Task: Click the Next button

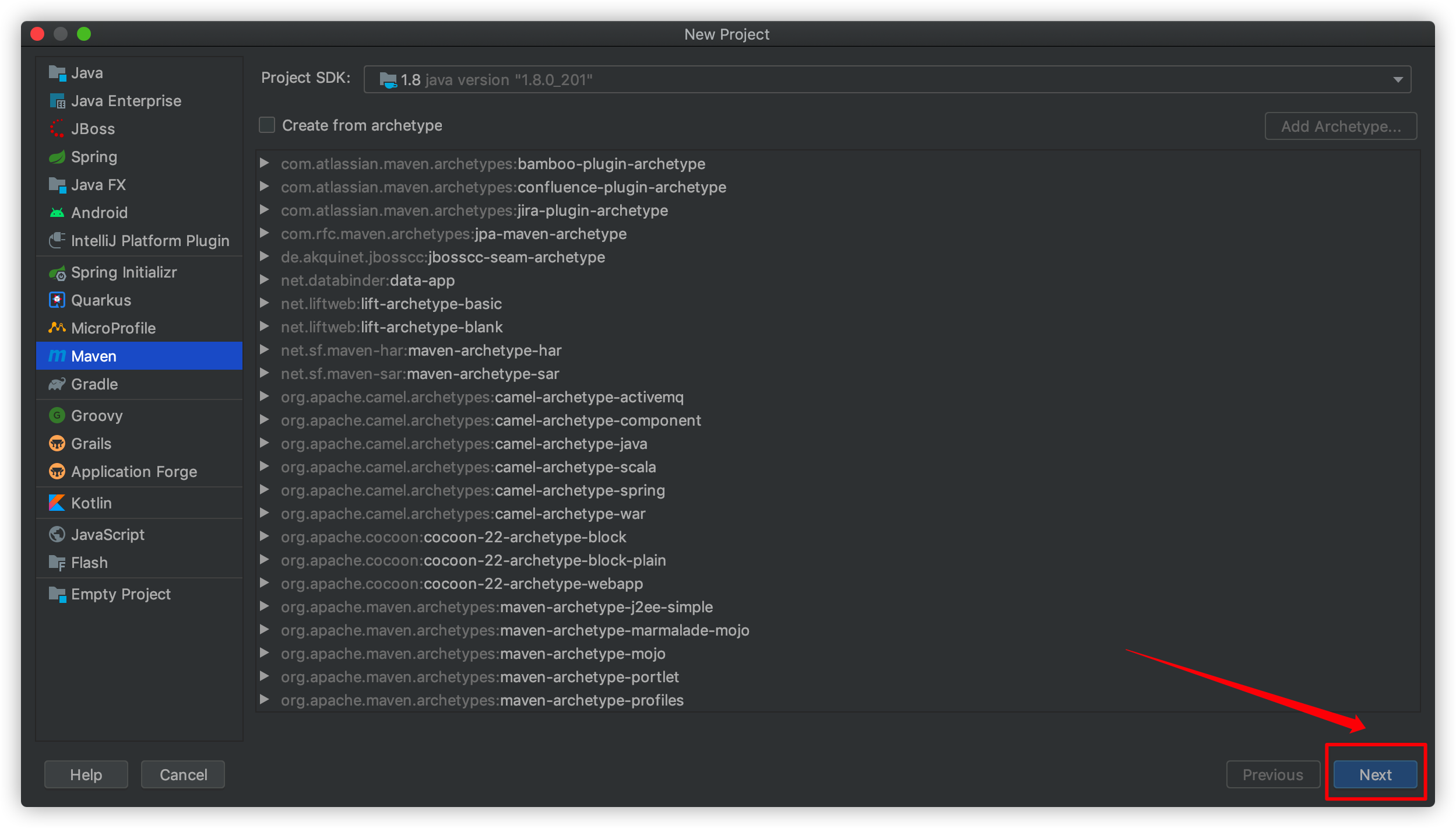Action: pos(1374,774)
